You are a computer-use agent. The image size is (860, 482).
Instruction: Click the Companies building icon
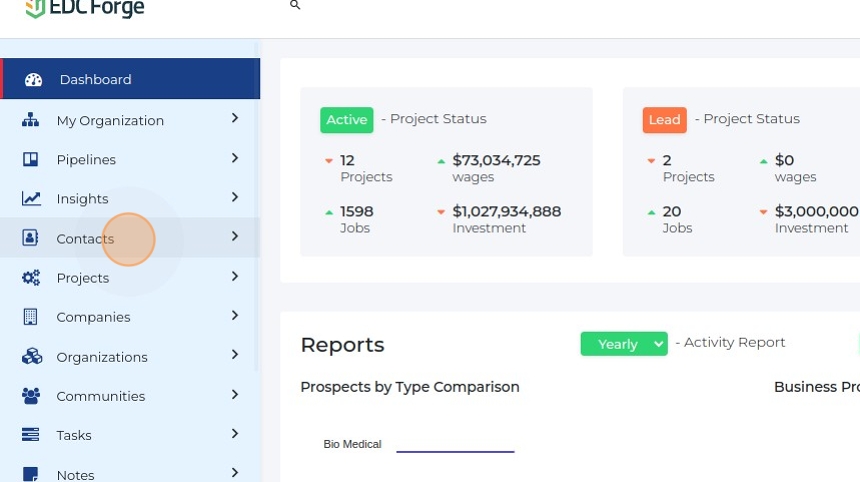pyautogui.click(x=30, y=316)
